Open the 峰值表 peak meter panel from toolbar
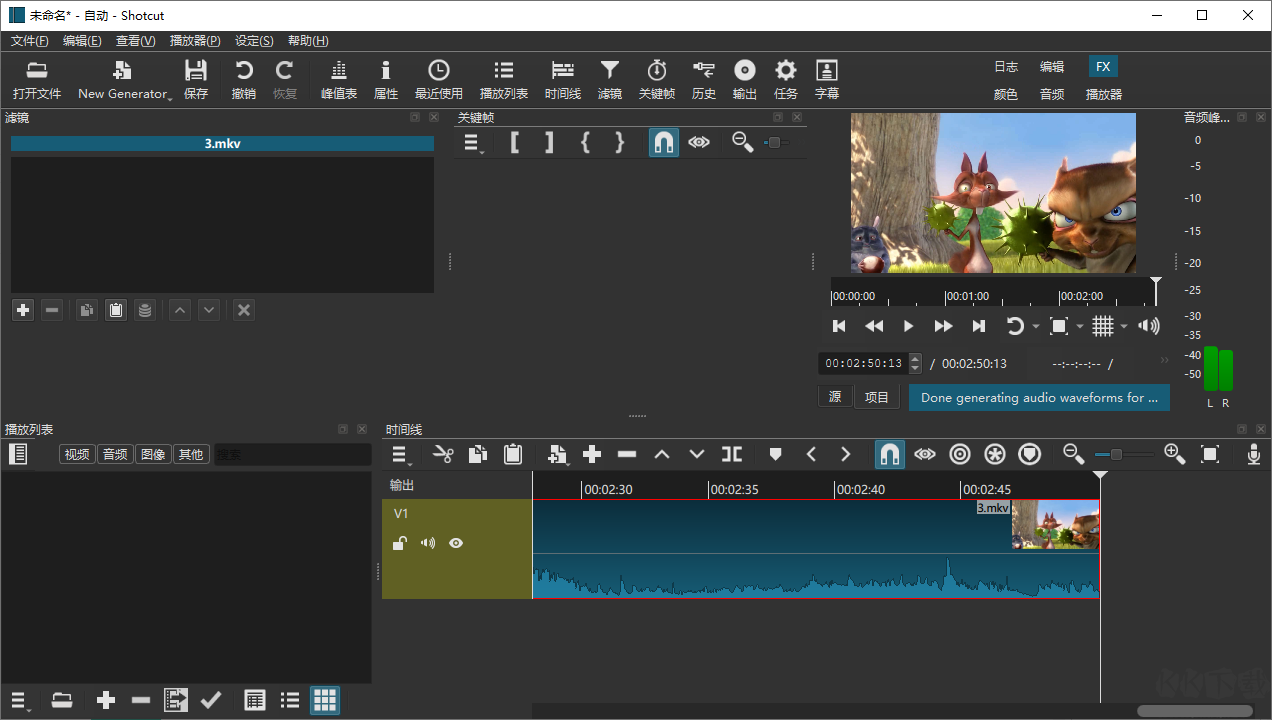Image resolution: width=1272 pixels, height=720 pixels. click(x=339, y=80)
